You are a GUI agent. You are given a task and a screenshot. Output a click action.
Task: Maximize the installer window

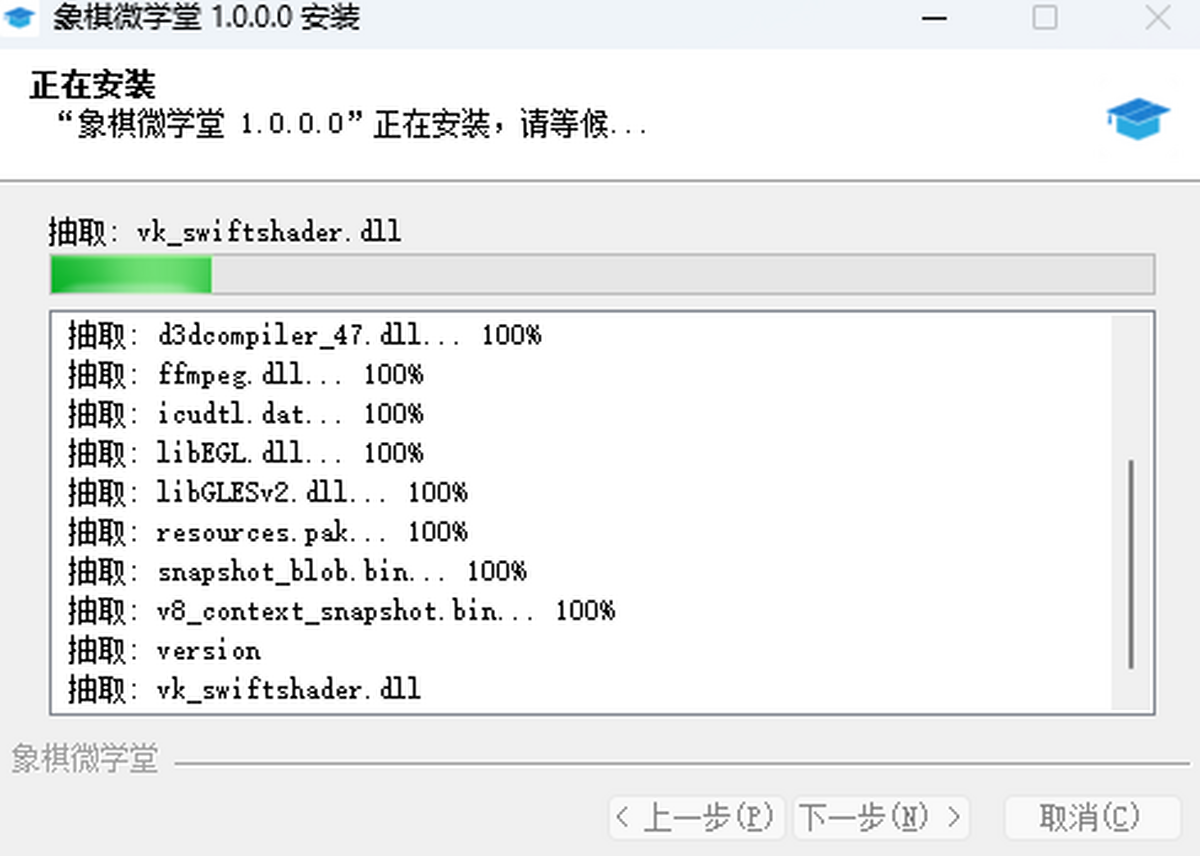(x=1045, y=18)
